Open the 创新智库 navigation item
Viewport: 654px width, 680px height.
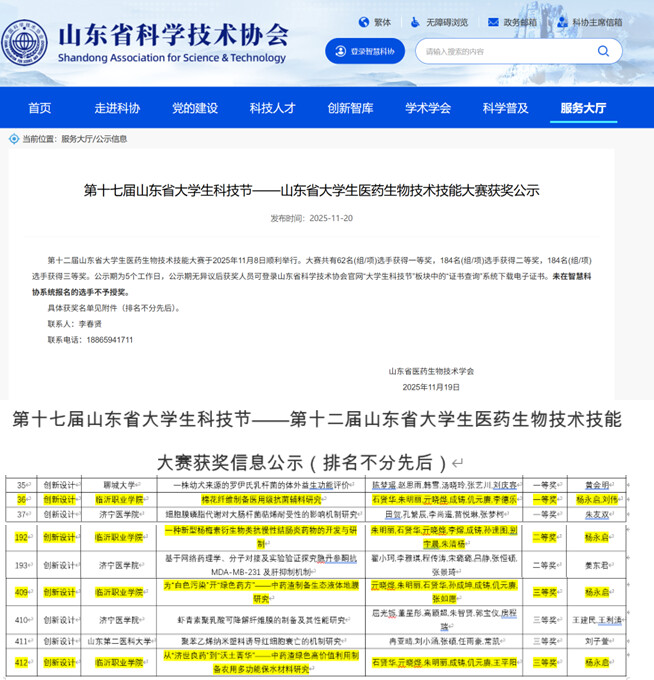point(350,108)
